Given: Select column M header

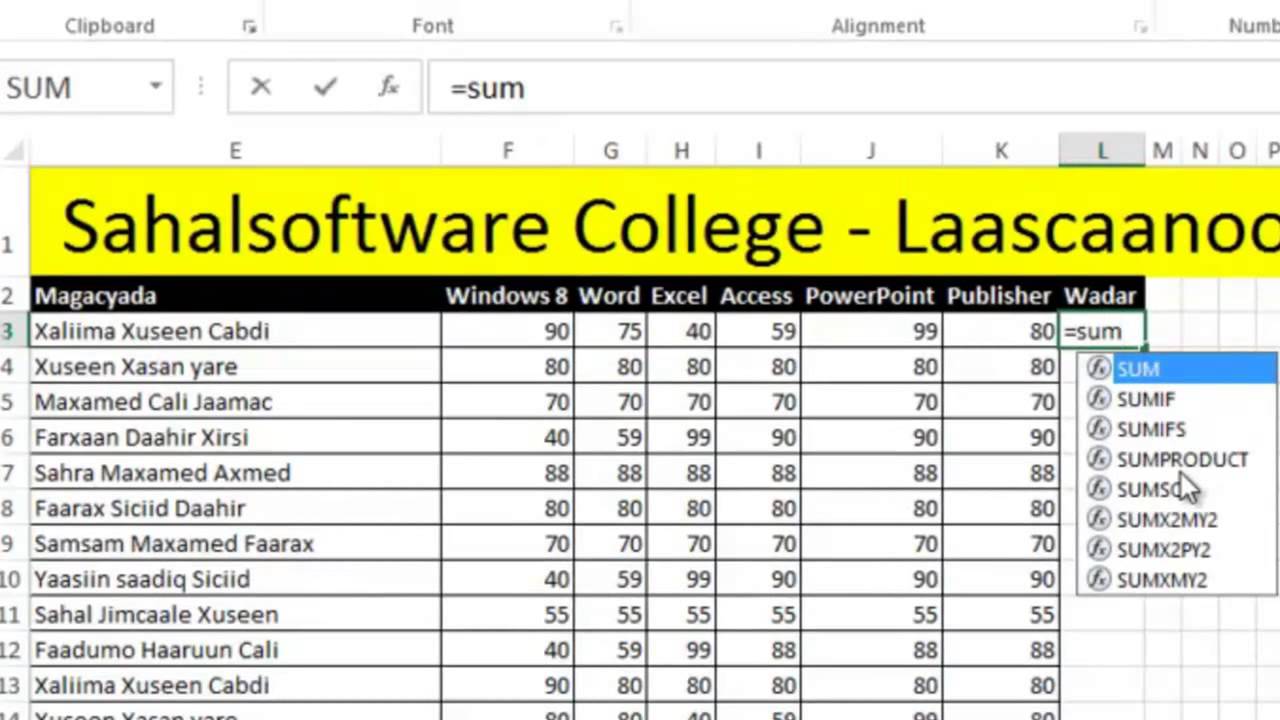Looking at the screenshot, I should coord(1162,151).
